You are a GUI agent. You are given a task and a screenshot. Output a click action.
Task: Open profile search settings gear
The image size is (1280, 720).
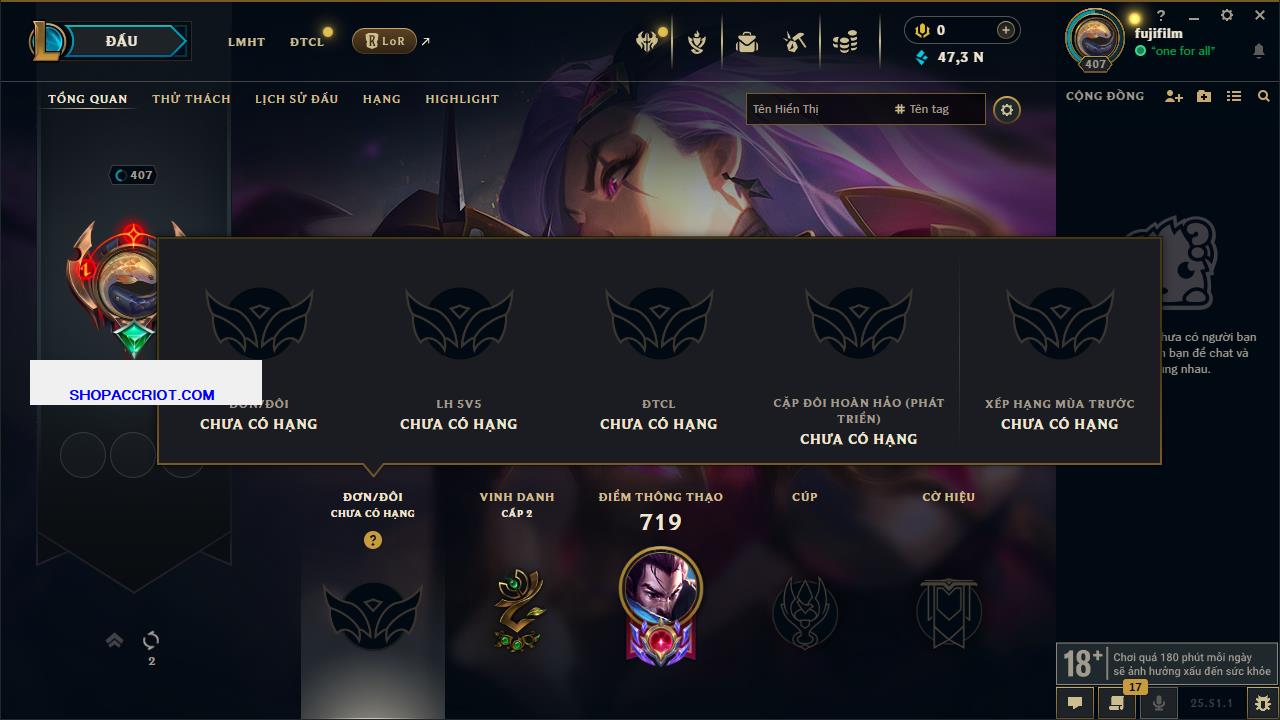(x=1007, y=109)
